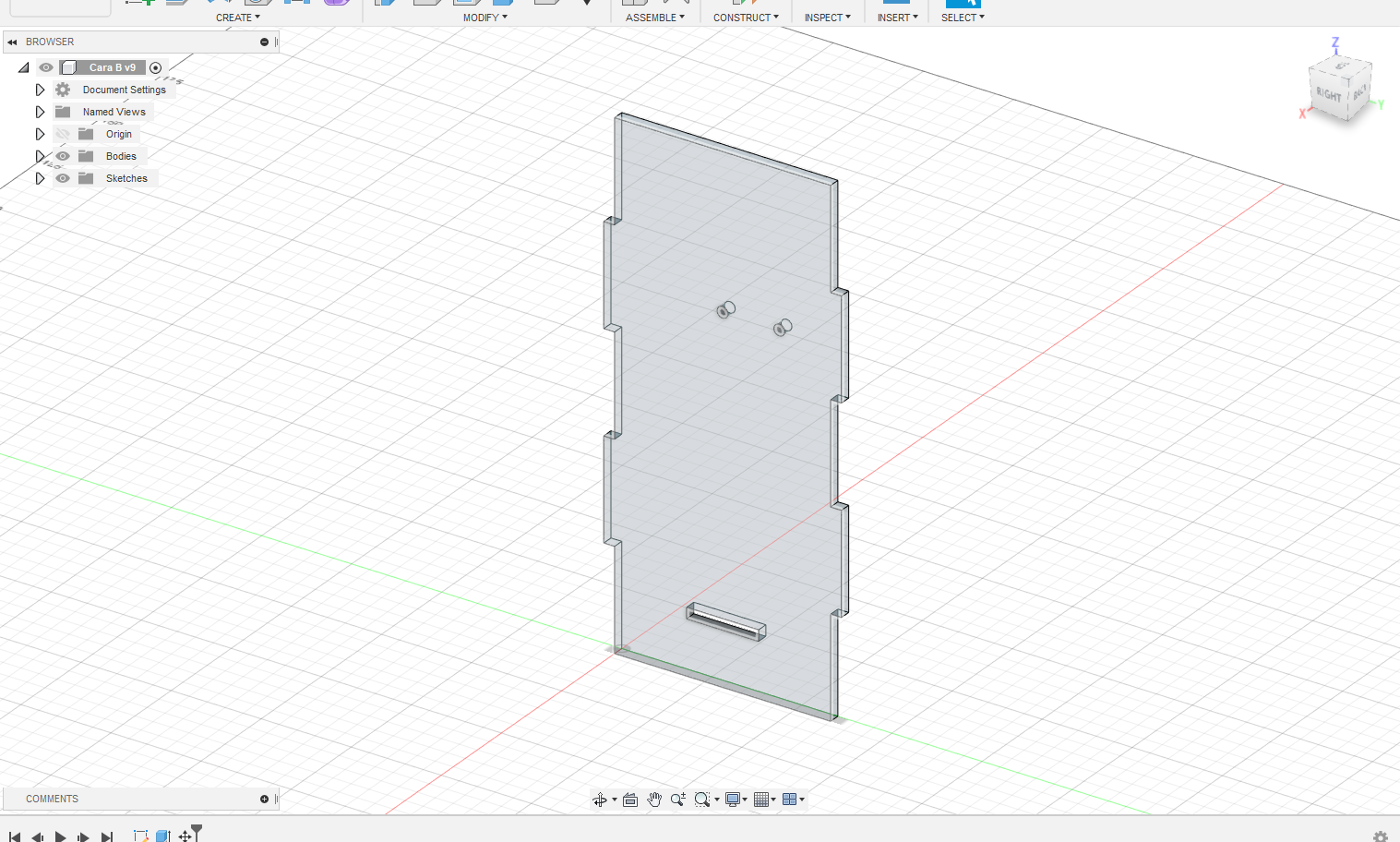The height and width of the screenshot is (842, 1400).
Task: Expand the Origin node
Action: click(x=40, y=134)
